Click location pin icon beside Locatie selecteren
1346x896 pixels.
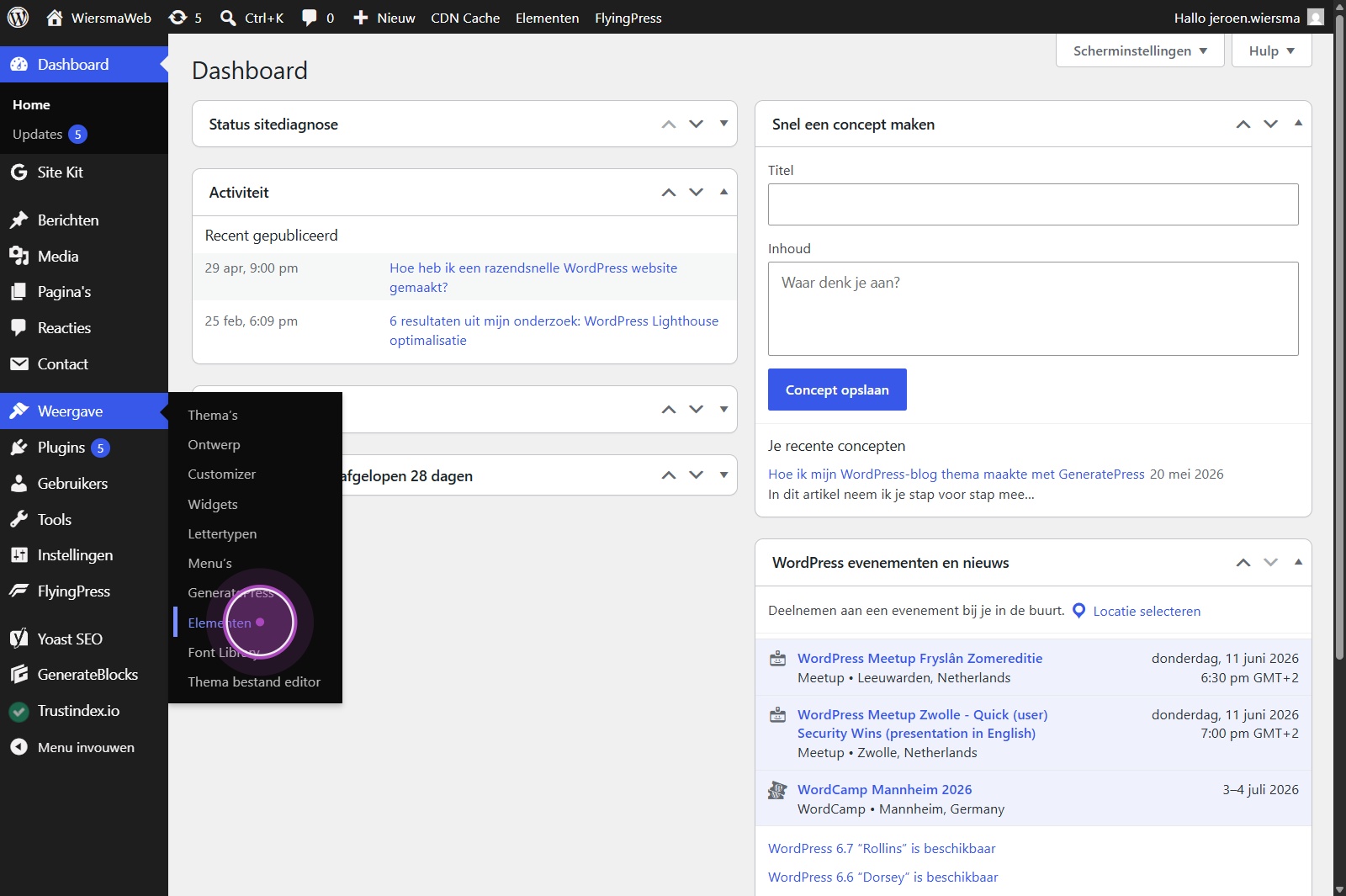[1079, 611]
